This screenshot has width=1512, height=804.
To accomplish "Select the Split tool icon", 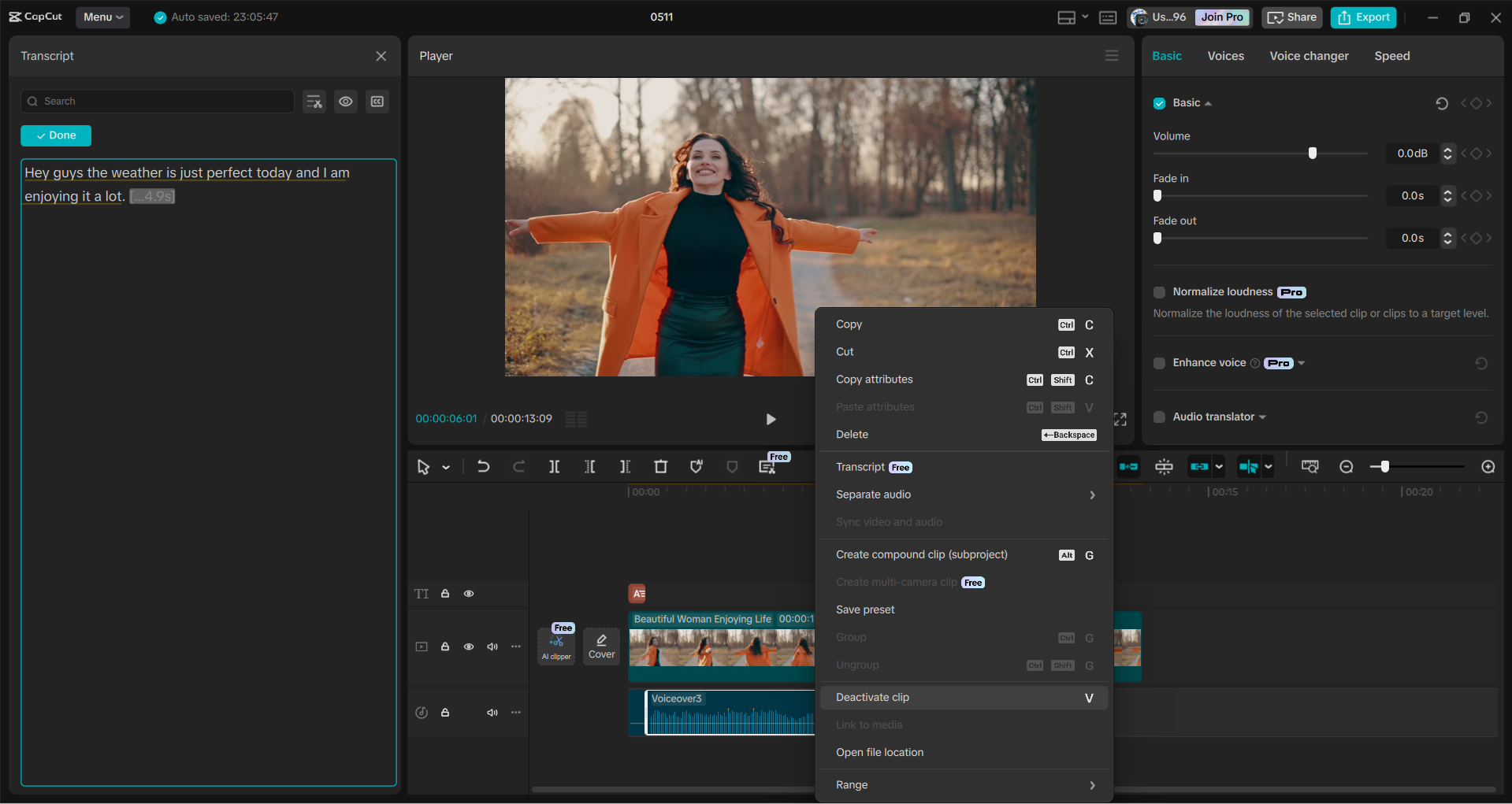I will (555, 466).
